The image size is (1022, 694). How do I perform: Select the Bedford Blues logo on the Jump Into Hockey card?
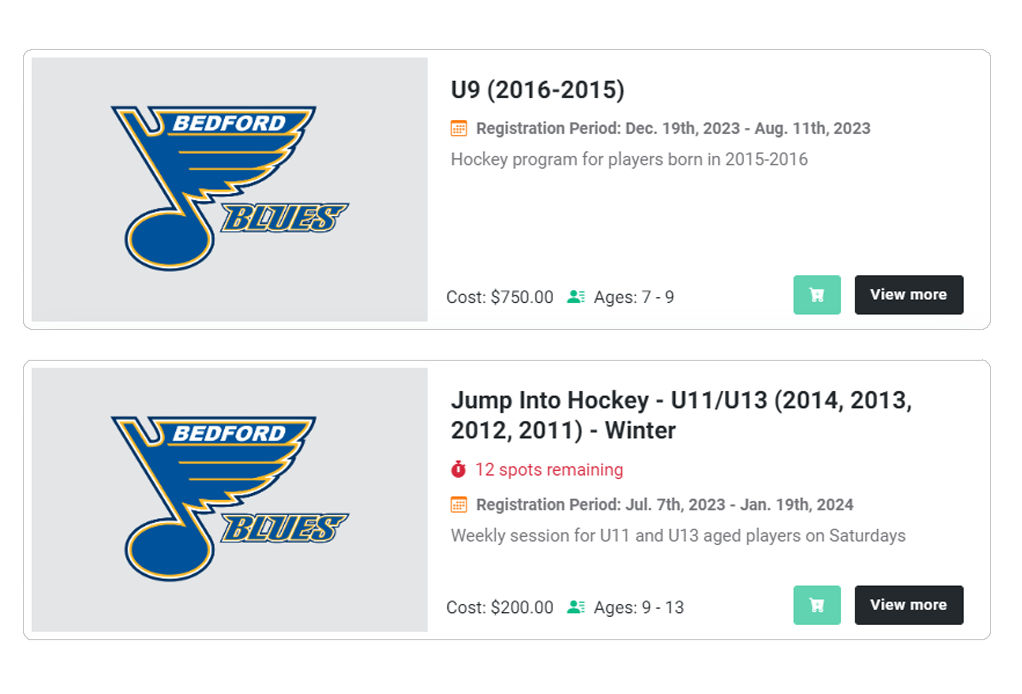229,499
